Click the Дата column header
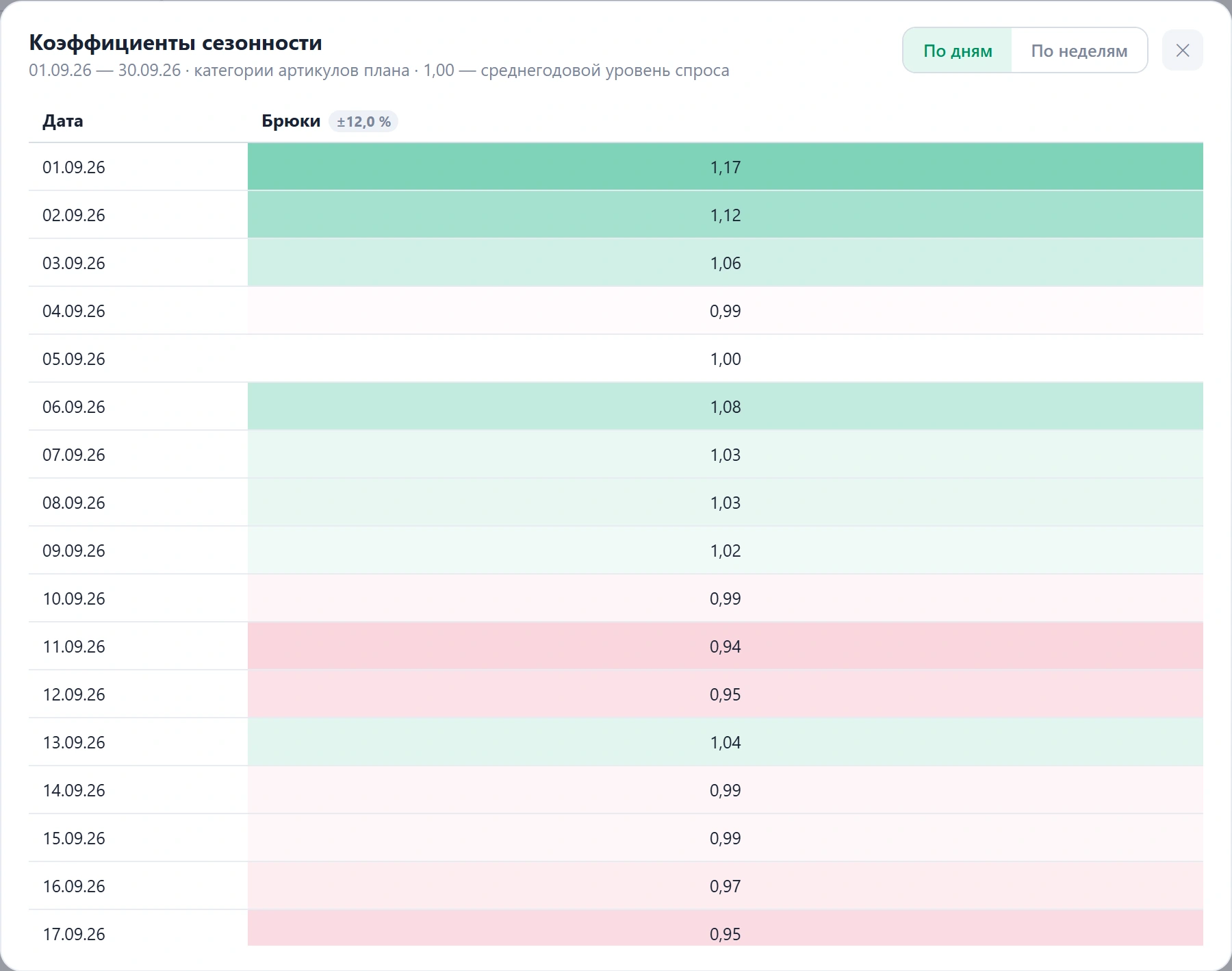 63,121
